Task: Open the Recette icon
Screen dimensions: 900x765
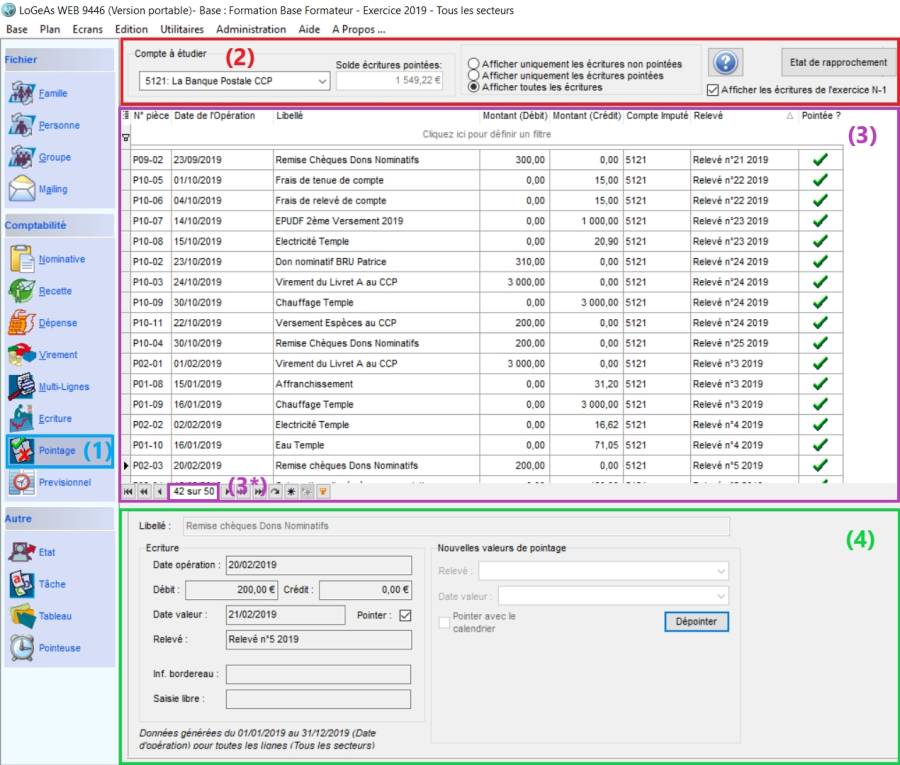Action: [22, 291]
